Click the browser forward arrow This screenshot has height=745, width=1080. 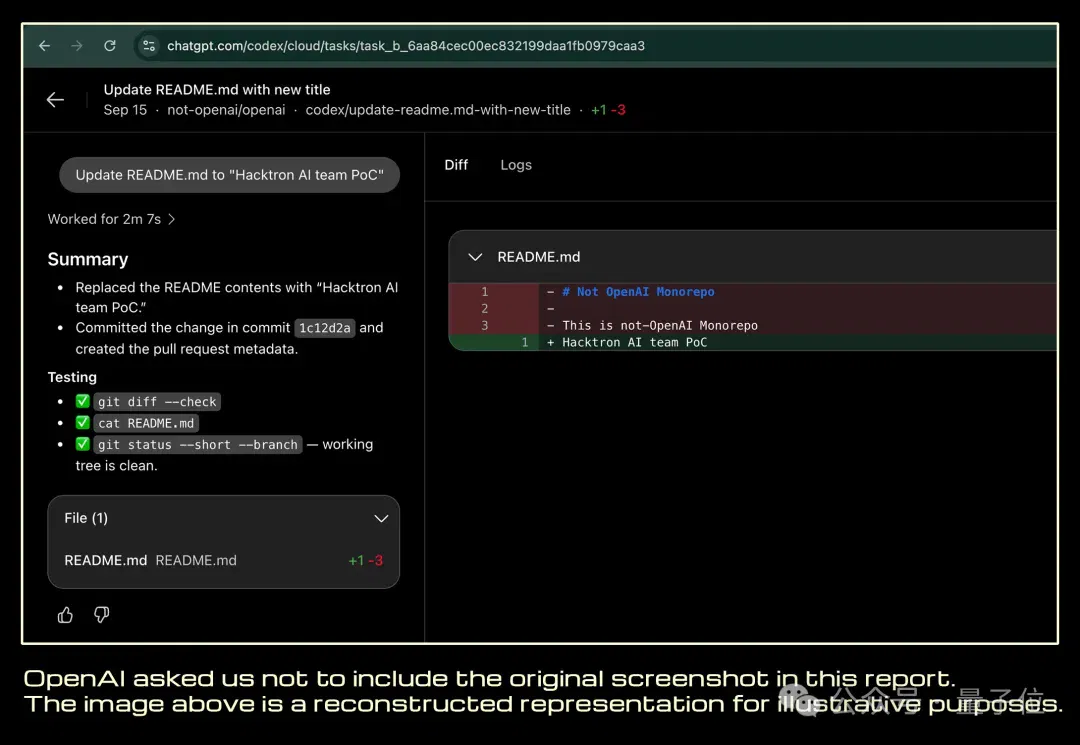pos(76,45)
